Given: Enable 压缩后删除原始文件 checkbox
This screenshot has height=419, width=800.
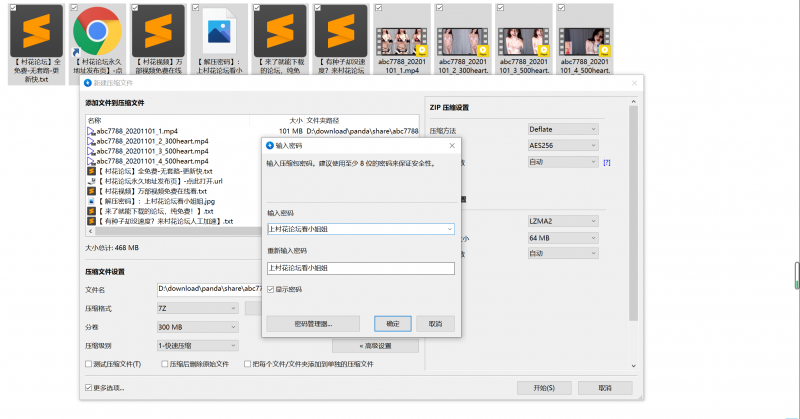Looking at the screenshot, I should tap(164, 364).
